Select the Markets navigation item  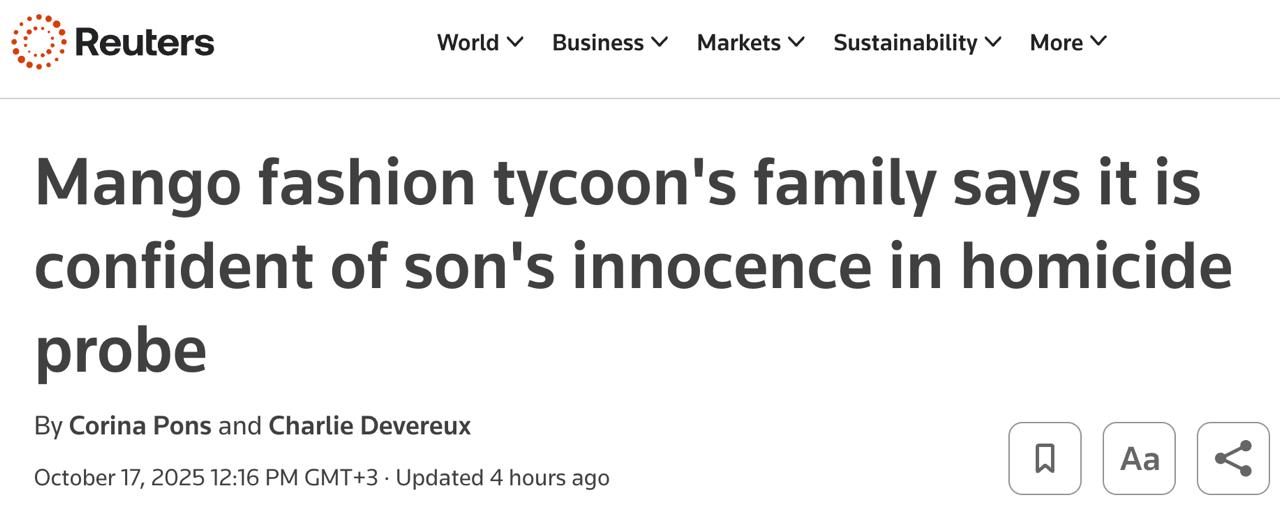pyautogui.click(x=739, y=42)
